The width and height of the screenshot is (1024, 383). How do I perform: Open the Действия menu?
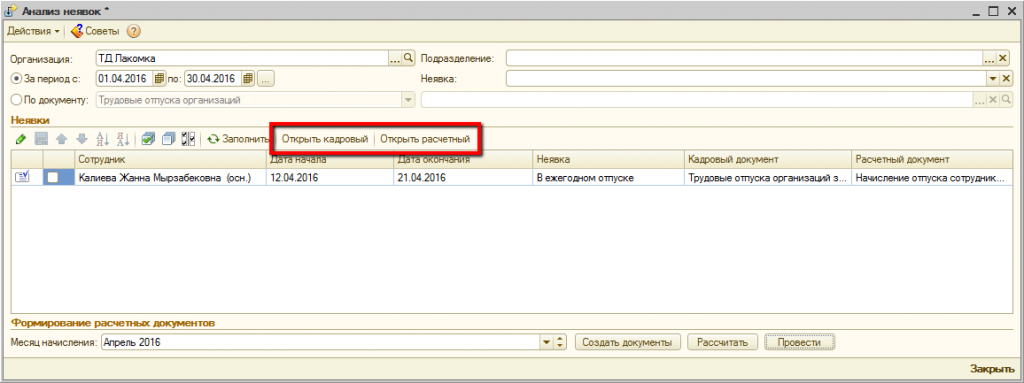pos(33,31)
